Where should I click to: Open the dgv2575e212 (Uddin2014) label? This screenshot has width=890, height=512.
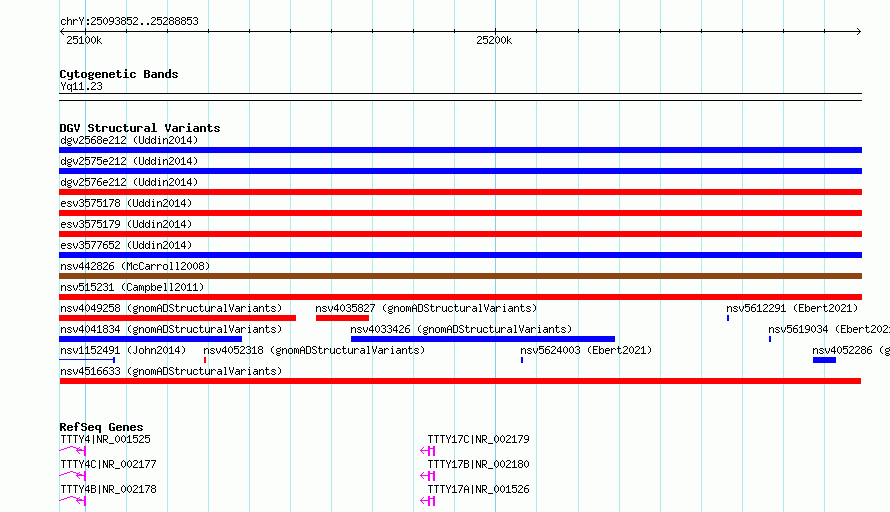[129, 161]
